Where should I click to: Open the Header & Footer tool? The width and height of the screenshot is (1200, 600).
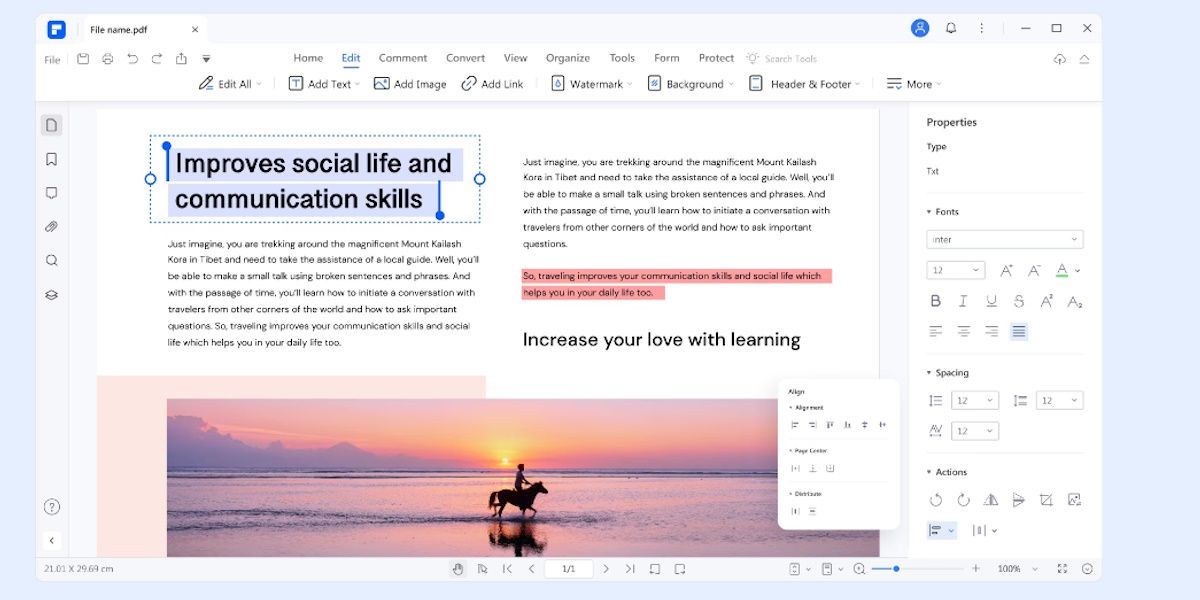[x=804, y=84]
